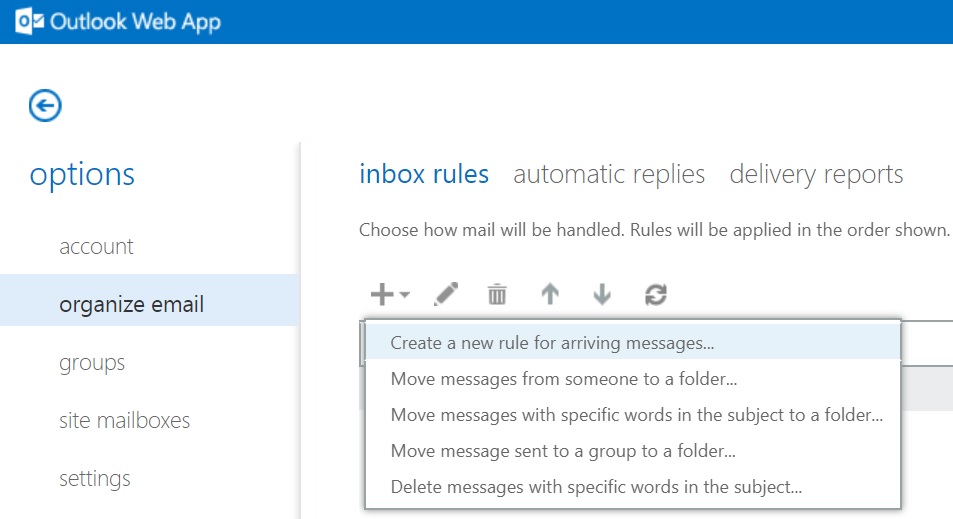Image resolution: width=953 pixels, height=519 pixels.
Task: Click the back arrow icon
Action: [x=46, y=105]
